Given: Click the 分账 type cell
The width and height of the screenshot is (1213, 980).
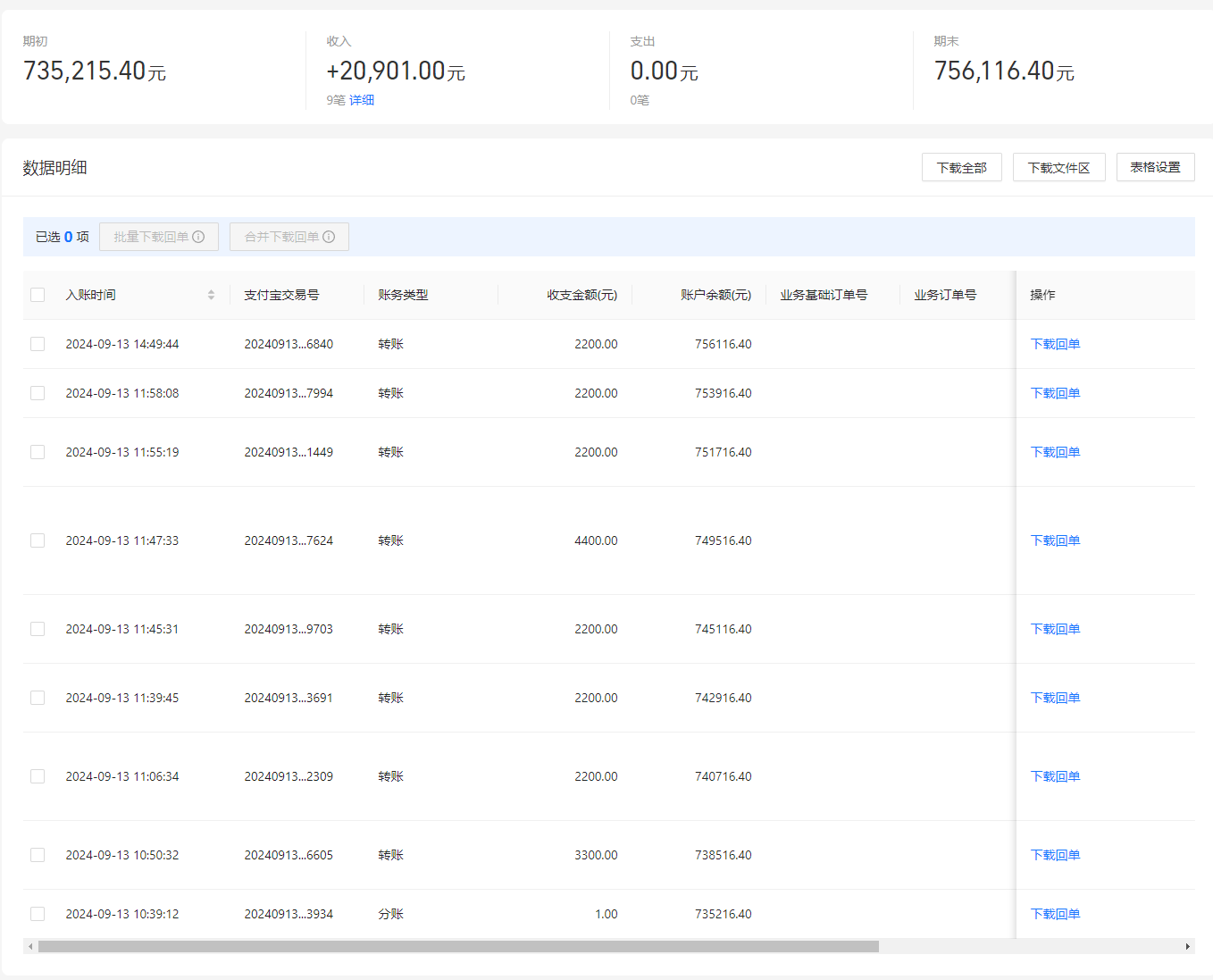Looking at the screenshot, I should (x=390, y=914).
